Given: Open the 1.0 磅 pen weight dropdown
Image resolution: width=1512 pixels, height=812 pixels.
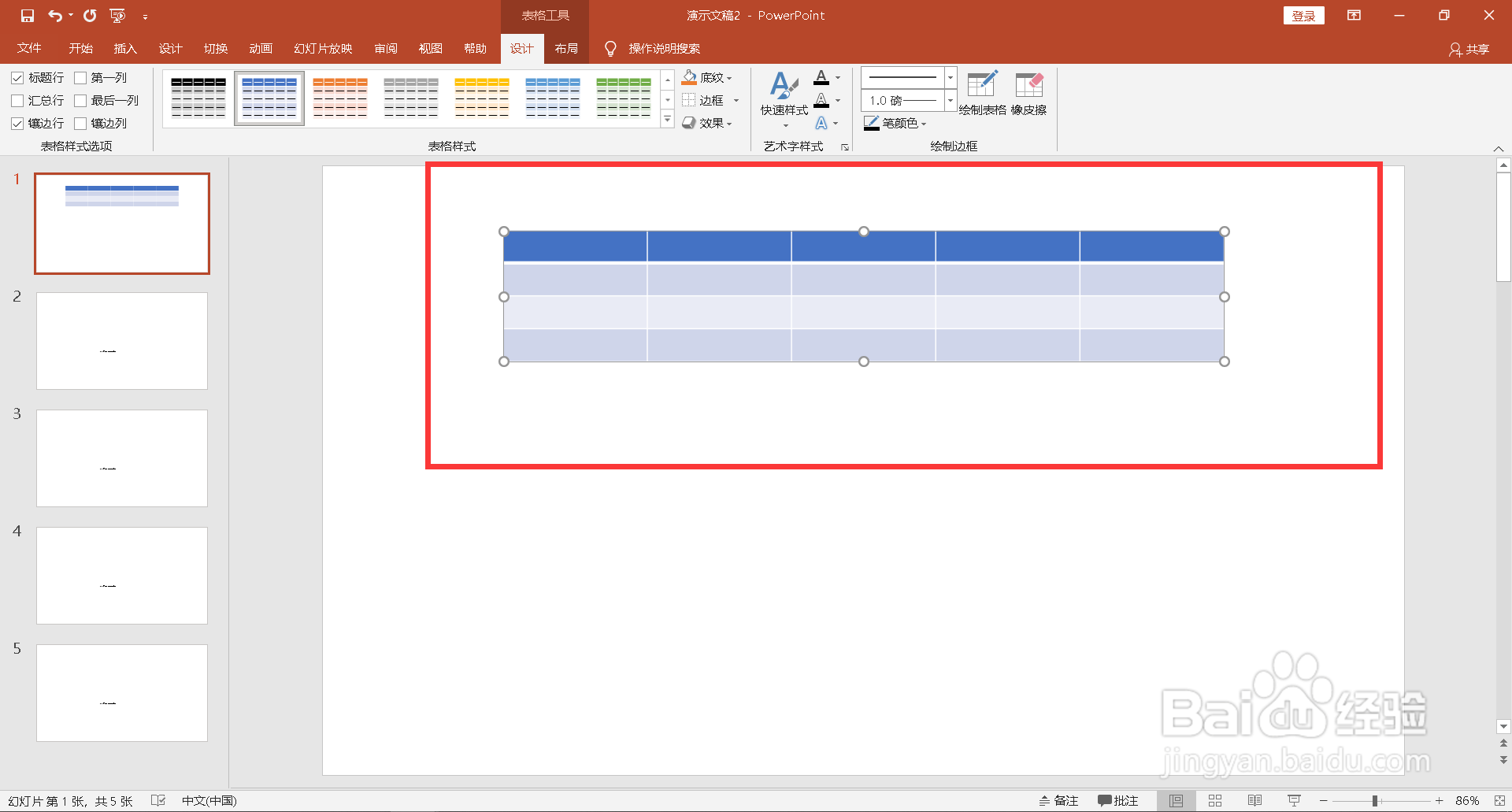Looking at the screenshot, I should [x=951, y=101].
